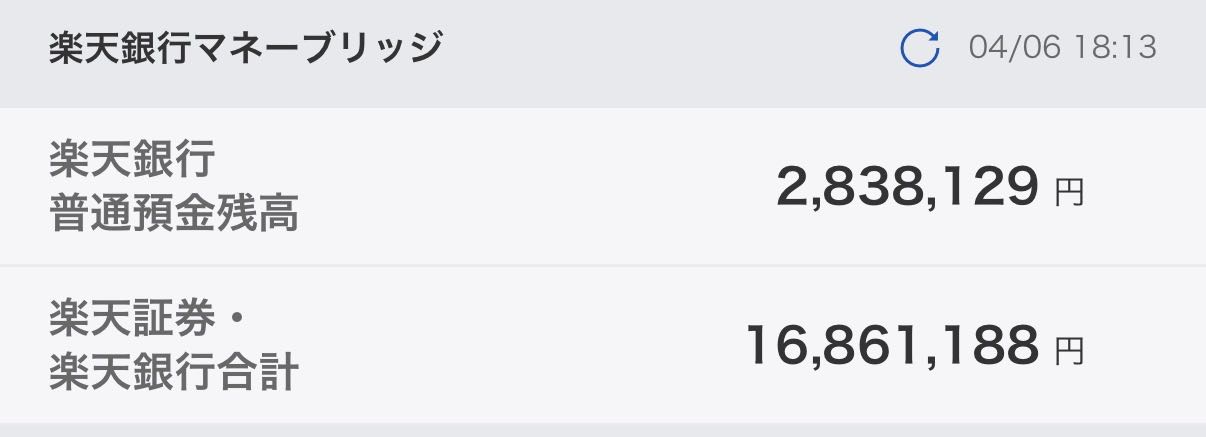
Task: Tap the 円 symbol beside 16,861,188
Action: [x=1069, y=349]
